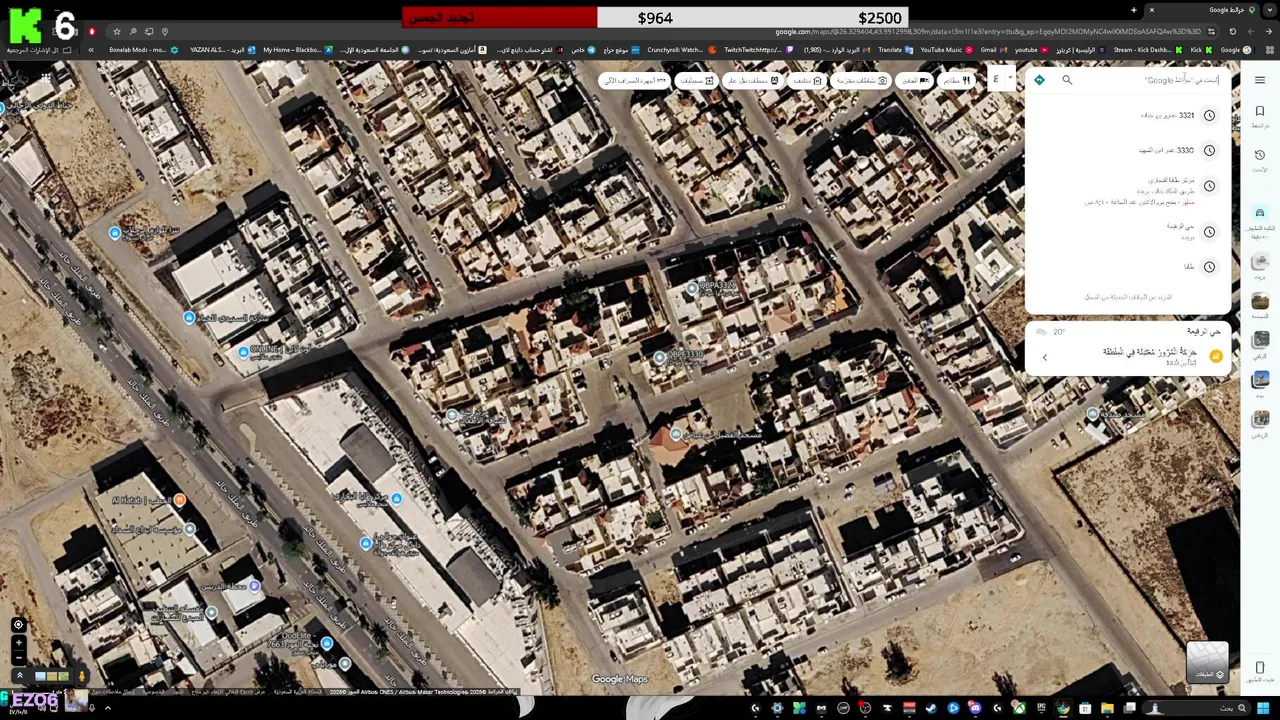
Task: Select the ATMs category chip
Action: (634, 80)
